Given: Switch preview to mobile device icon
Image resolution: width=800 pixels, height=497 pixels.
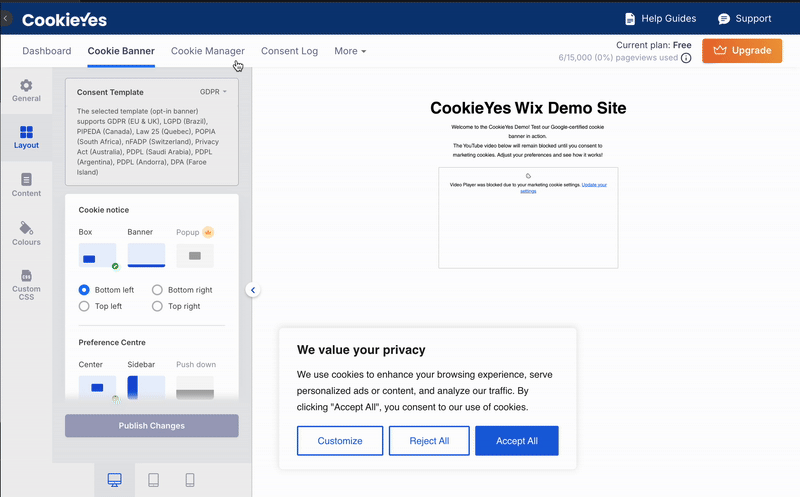Looking at the screenshot, I should pyautogui.click(x=190, y=480).
